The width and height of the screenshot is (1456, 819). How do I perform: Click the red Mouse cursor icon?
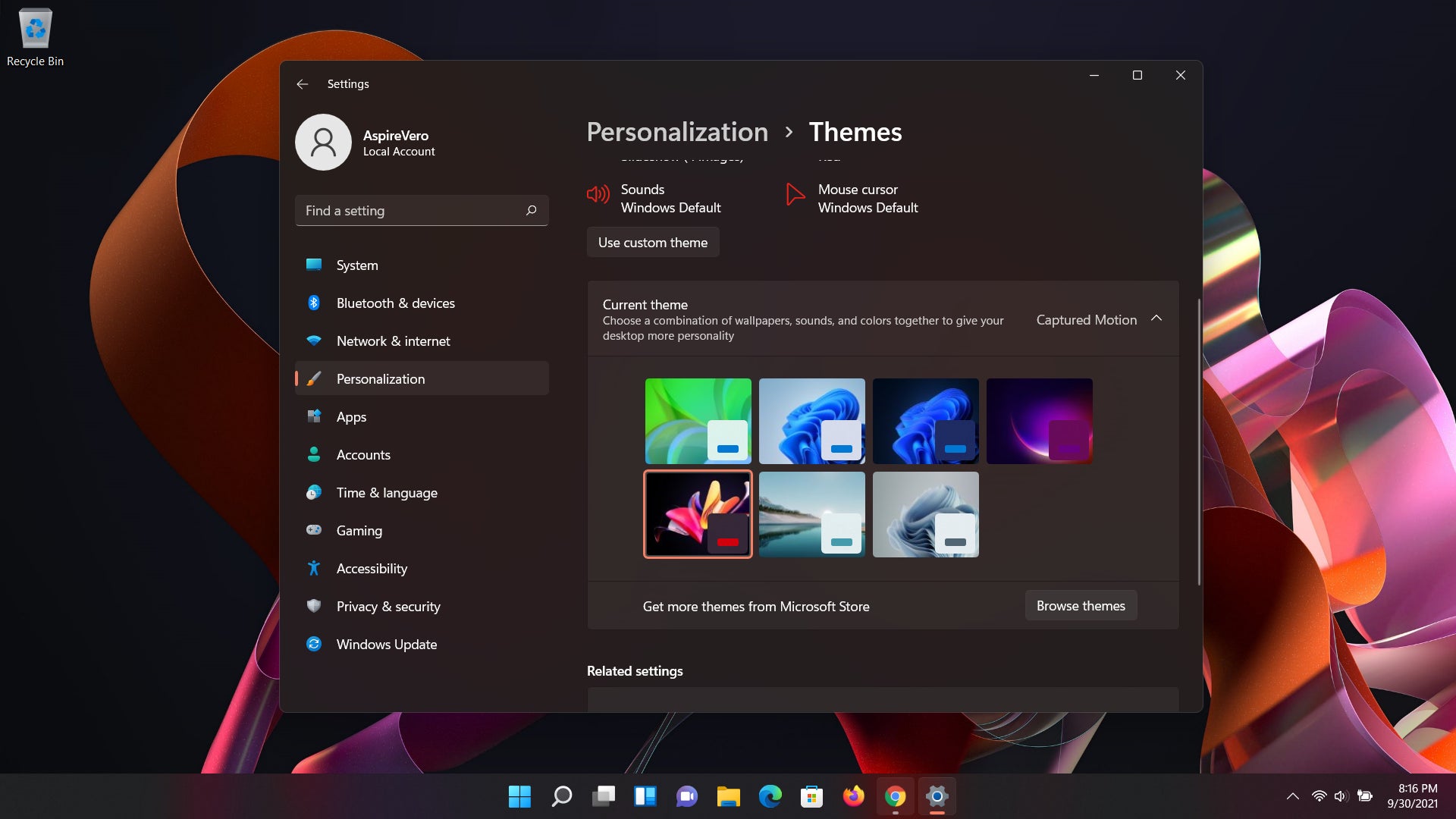[795, 194]
